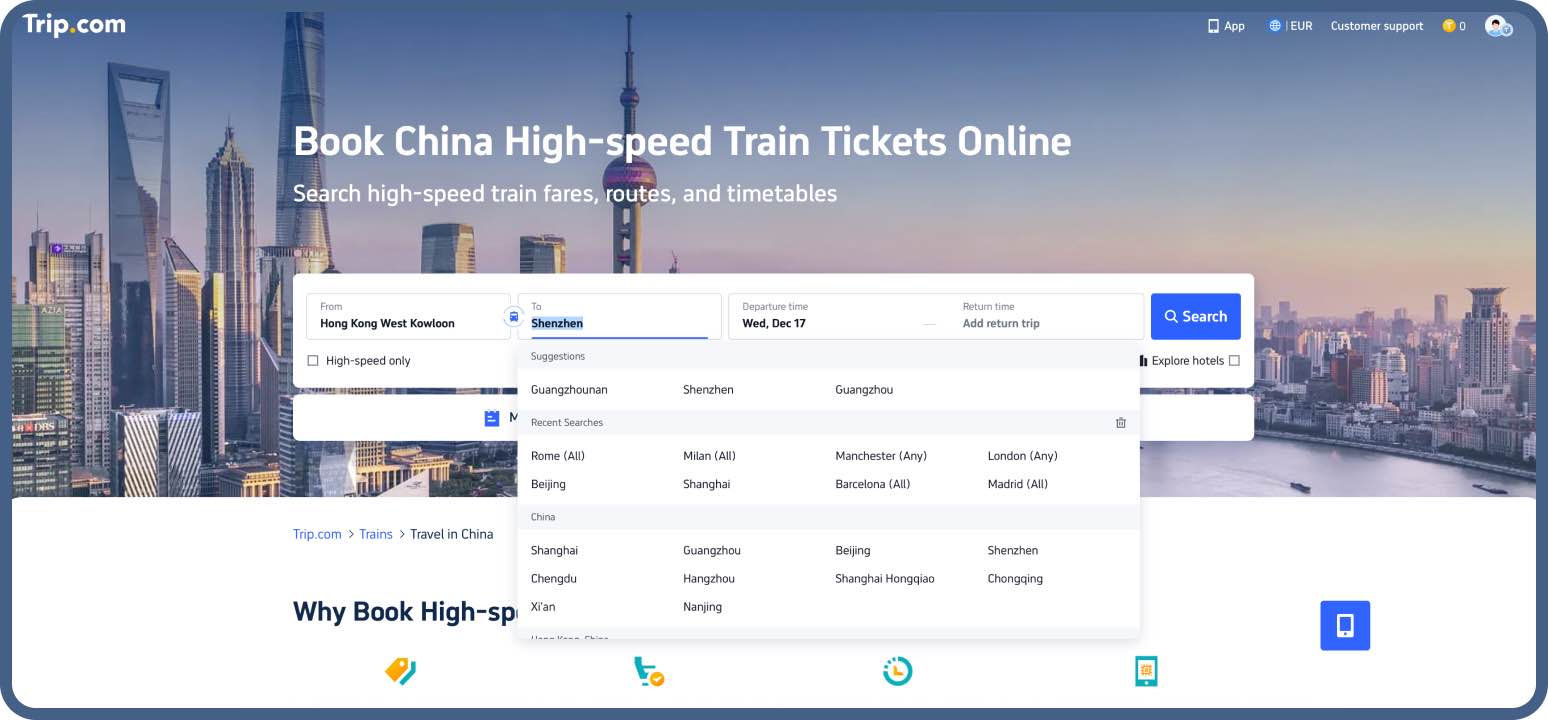The image size is (1548, 720).
Task: Delete recent searches with trash icon
Action: point(1120,423)
